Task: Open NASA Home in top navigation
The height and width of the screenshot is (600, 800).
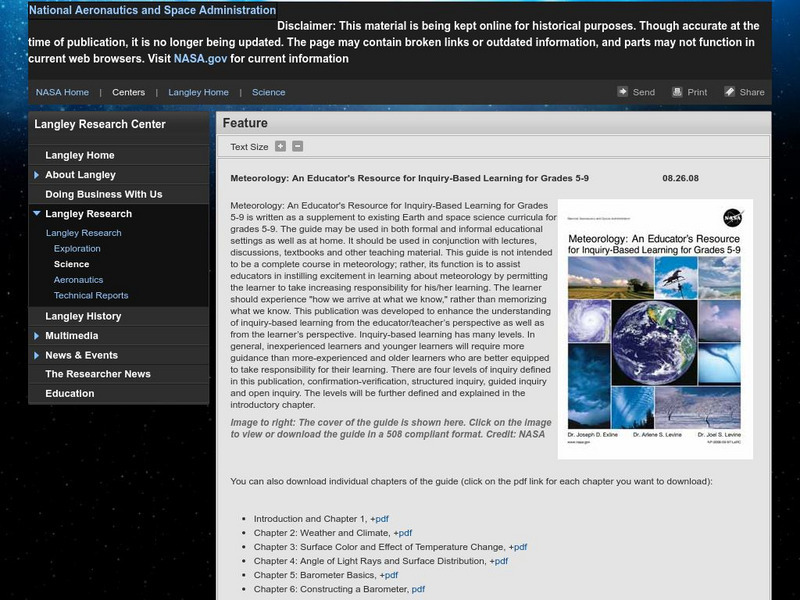Action: (62, 92)
